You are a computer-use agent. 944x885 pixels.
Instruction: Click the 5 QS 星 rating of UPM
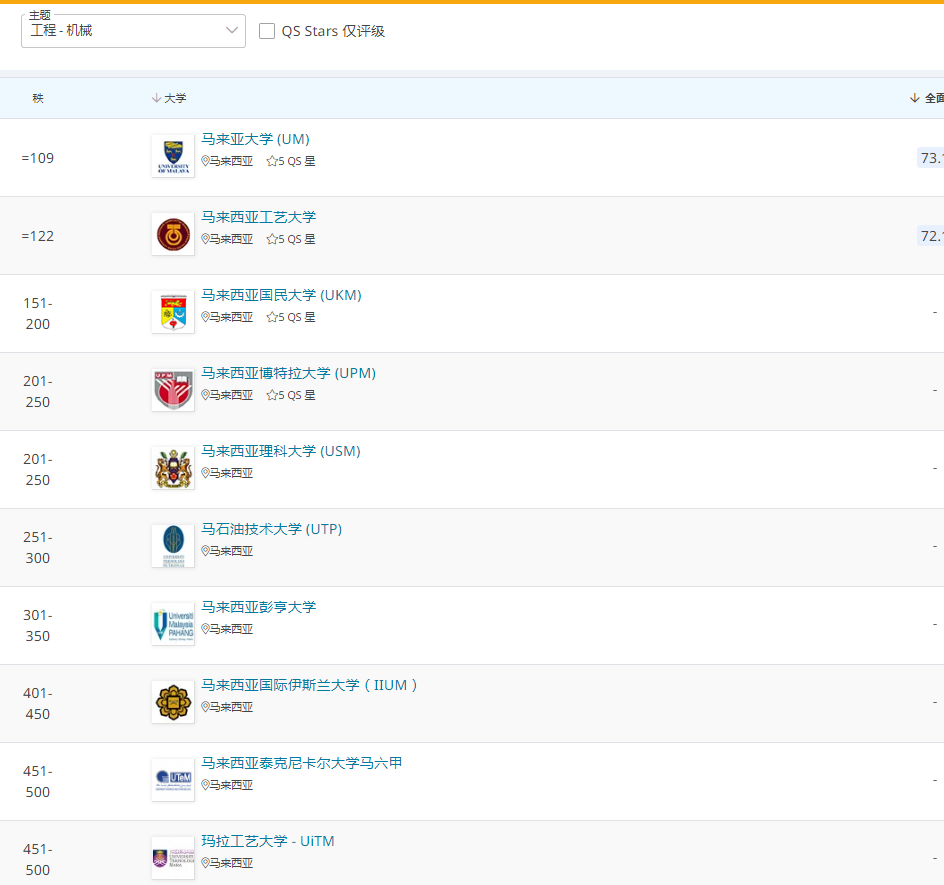291,395
